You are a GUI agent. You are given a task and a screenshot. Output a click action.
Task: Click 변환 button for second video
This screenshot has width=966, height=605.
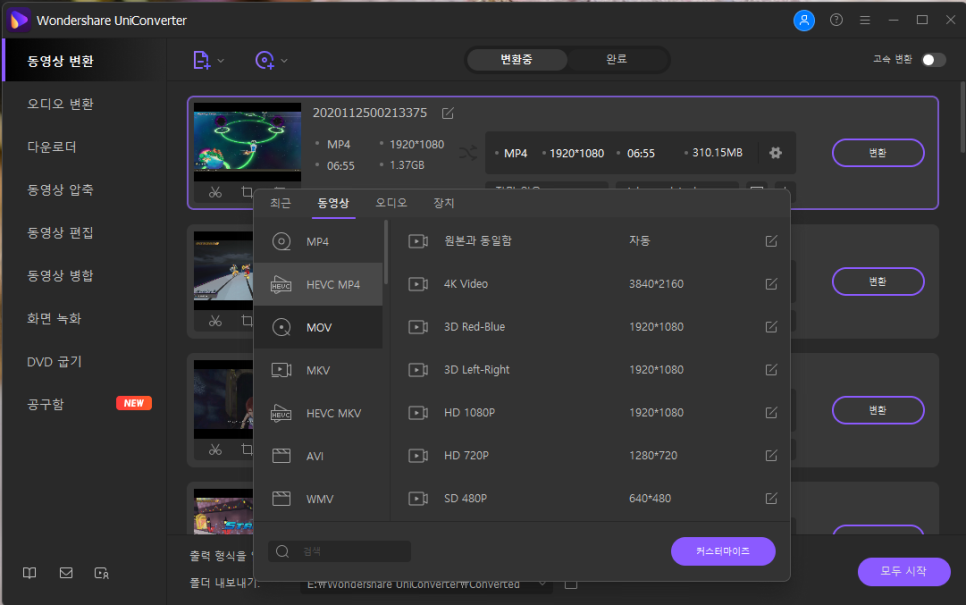(x=878, y=282)
